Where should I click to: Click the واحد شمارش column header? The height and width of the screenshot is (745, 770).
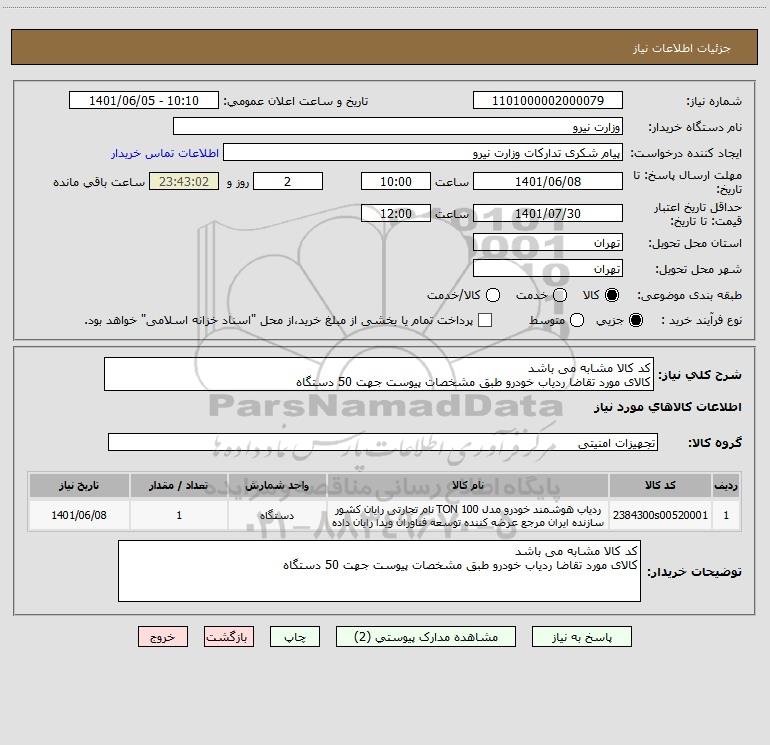tap(277, 485)
